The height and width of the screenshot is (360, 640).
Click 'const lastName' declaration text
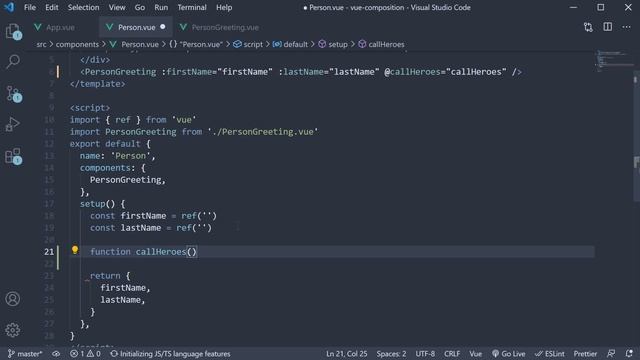point(126,228)
